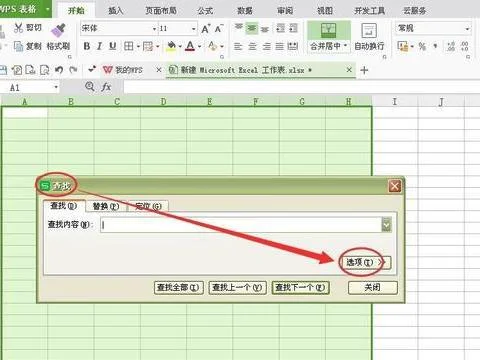Open the font name 宋体 dropdown
Screen dimensions: 480x360
coord(154,29)
